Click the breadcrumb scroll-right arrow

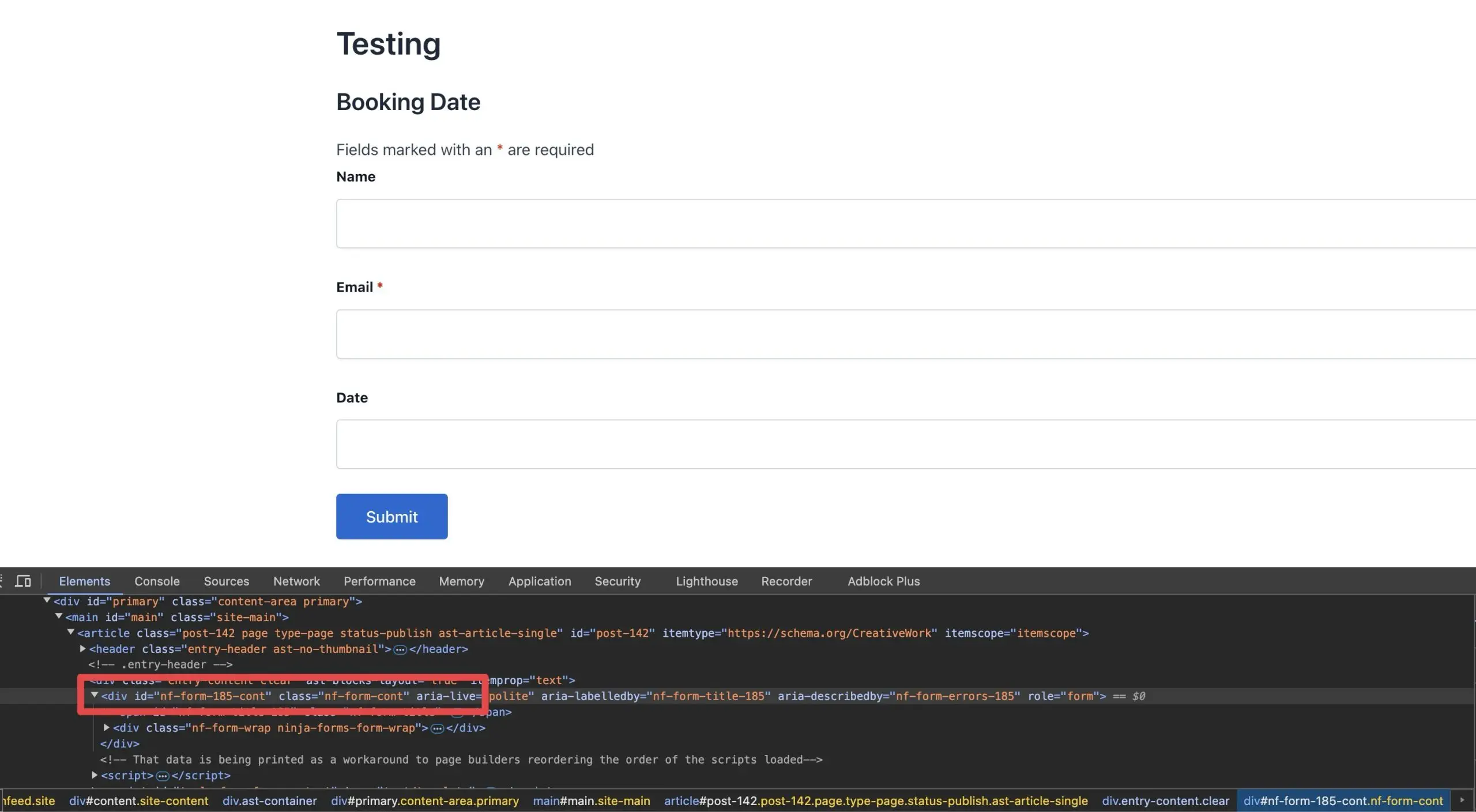[x=1462, y=800]
